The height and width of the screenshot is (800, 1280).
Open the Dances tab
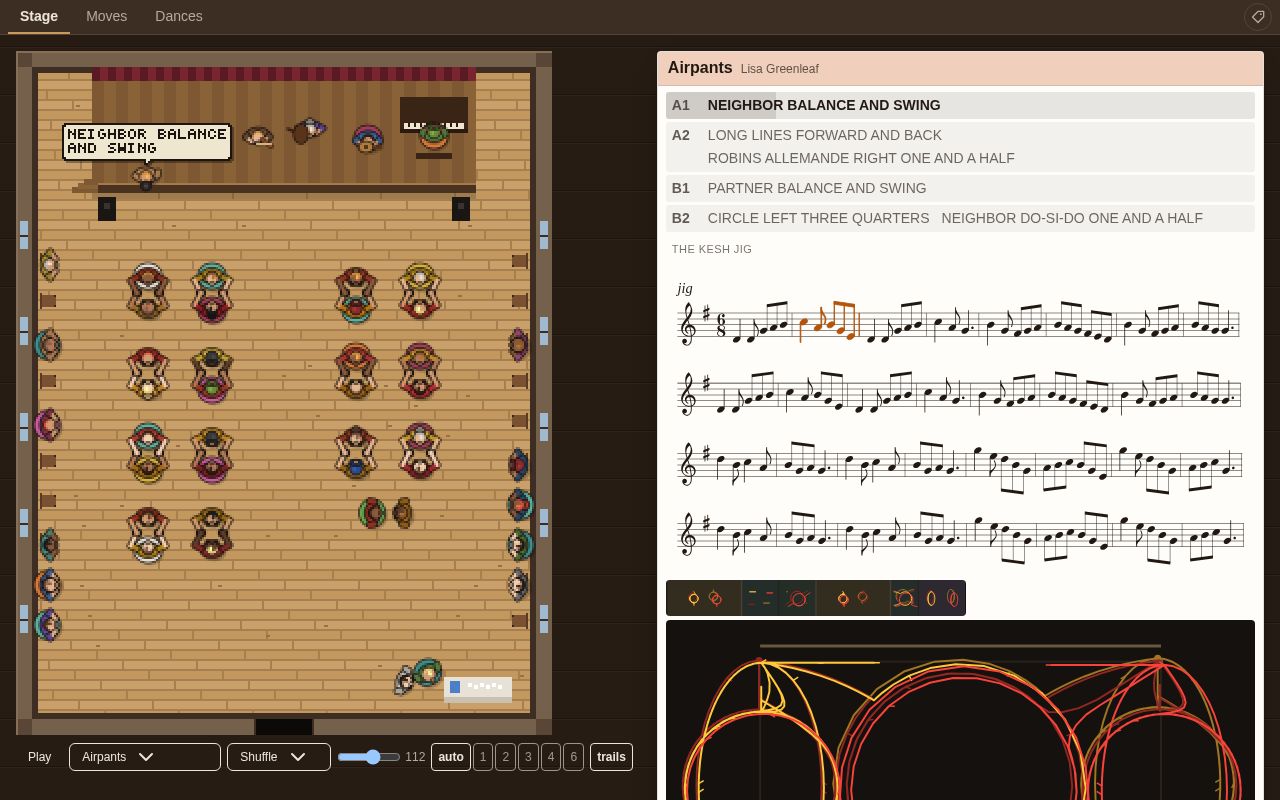click(179, 16)
